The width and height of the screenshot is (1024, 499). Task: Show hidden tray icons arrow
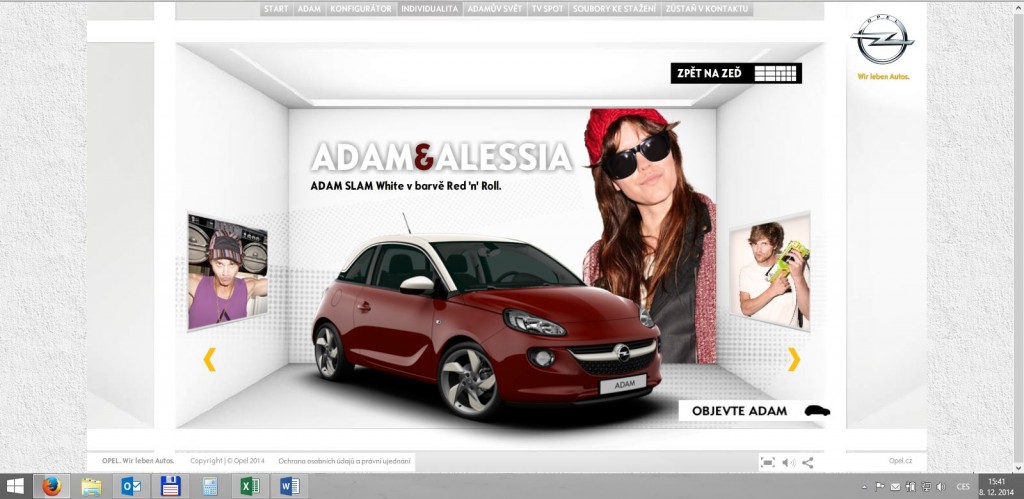click(x=865, y=487)
